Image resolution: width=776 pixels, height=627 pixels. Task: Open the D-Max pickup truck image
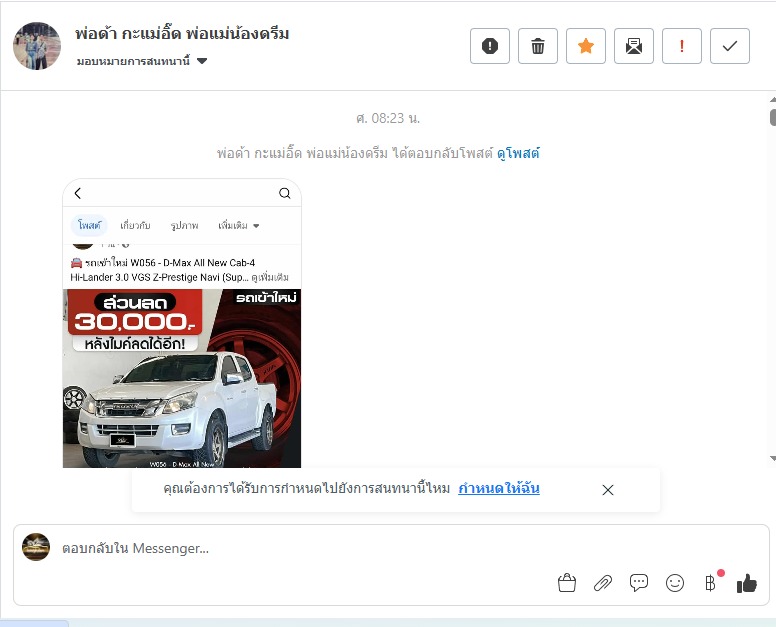point(182,378)
